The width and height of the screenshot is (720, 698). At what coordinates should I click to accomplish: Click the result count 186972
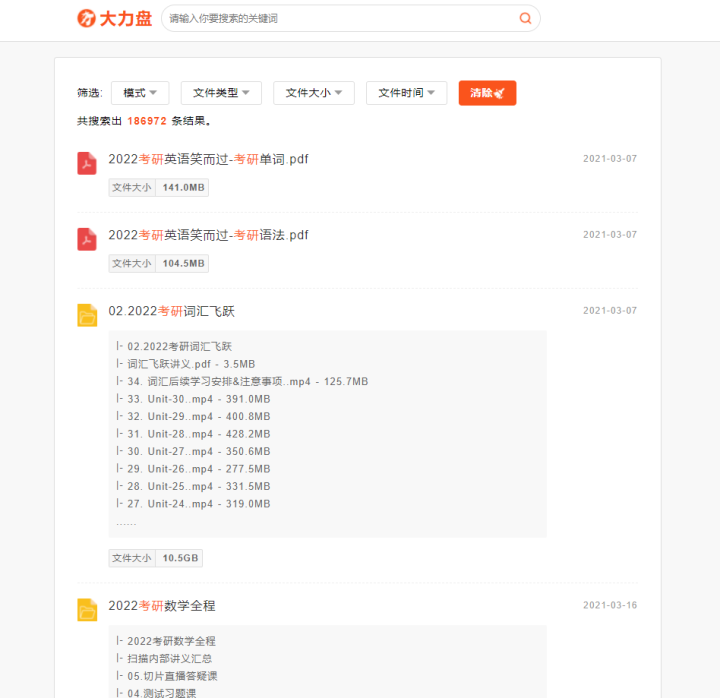pyautogui.click(x=147, y=121)
